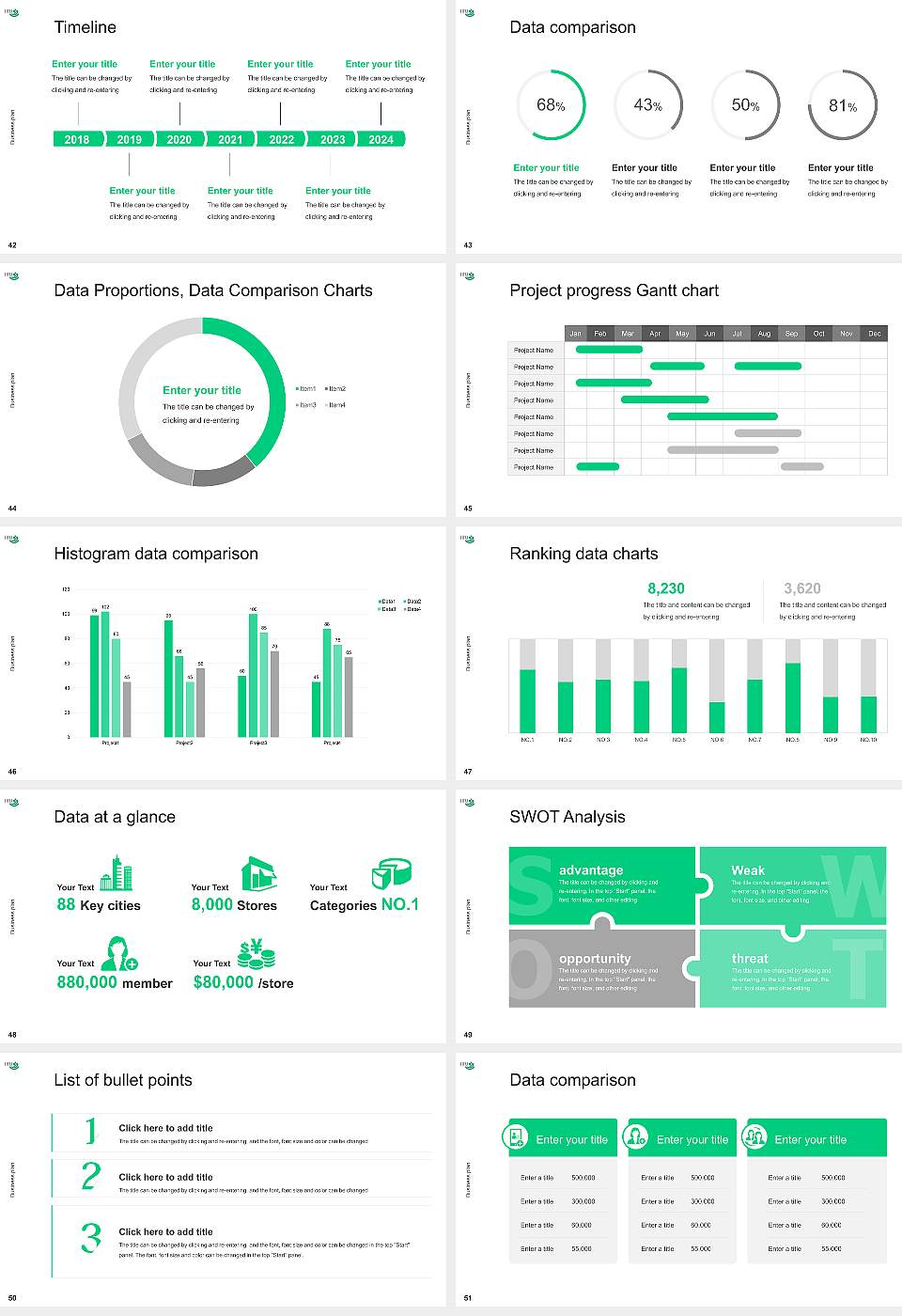Select the group users icon in third comparison card
902x1316 pixels.
755,1137
